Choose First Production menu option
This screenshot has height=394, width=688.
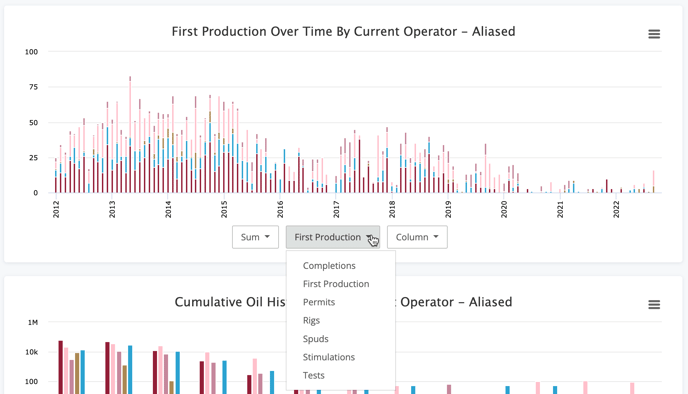336,284
